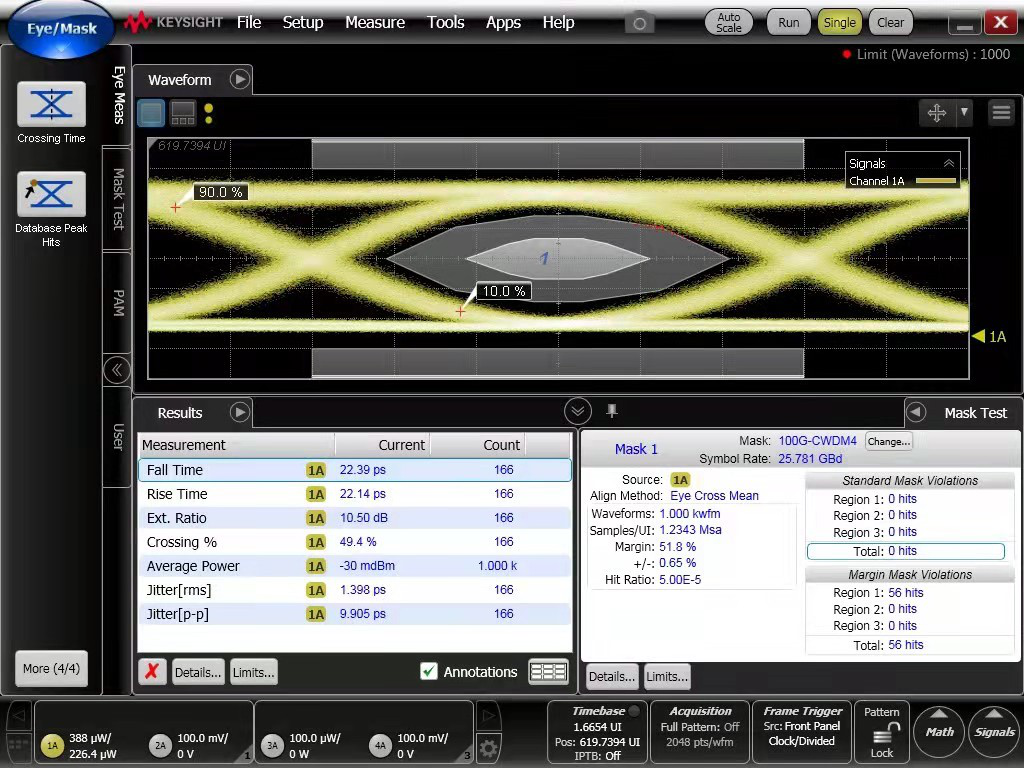This screenshot has width=1024, height=768.
Task: Switch to the PAM side tab
Action: click(117, 302)
